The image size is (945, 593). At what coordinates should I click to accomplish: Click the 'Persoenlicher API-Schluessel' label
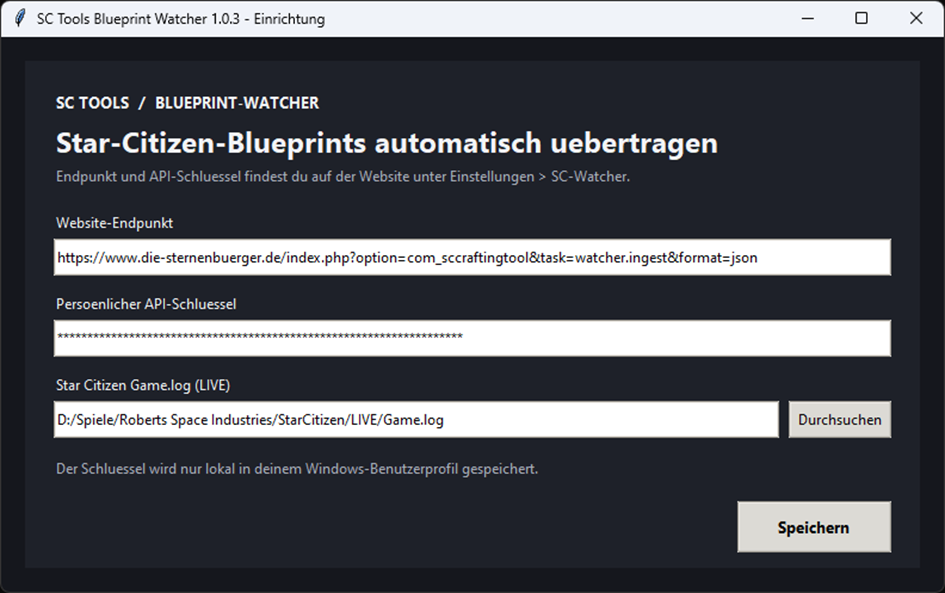[146, 304]
